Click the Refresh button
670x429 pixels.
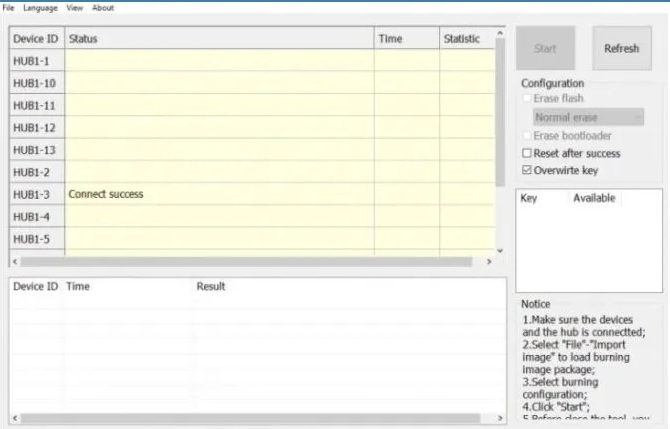click(622, 48)
